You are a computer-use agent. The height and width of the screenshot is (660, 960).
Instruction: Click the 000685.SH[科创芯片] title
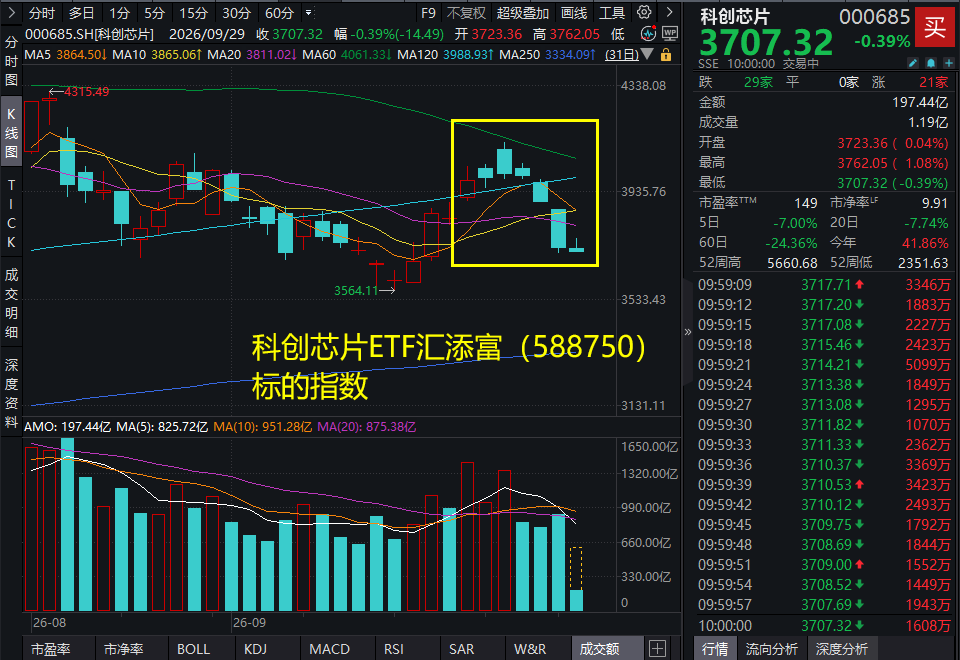click(x=89, y=34)
